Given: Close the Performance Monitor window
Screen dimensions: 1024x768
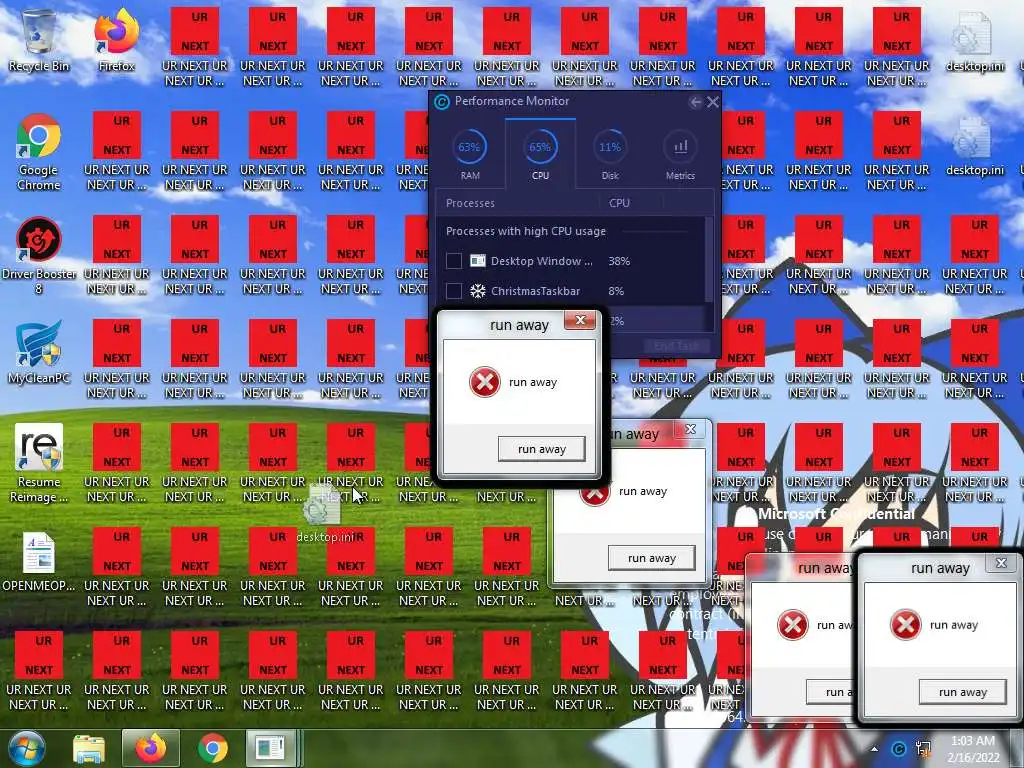Looking at the screenshot, I should point(712,102).
